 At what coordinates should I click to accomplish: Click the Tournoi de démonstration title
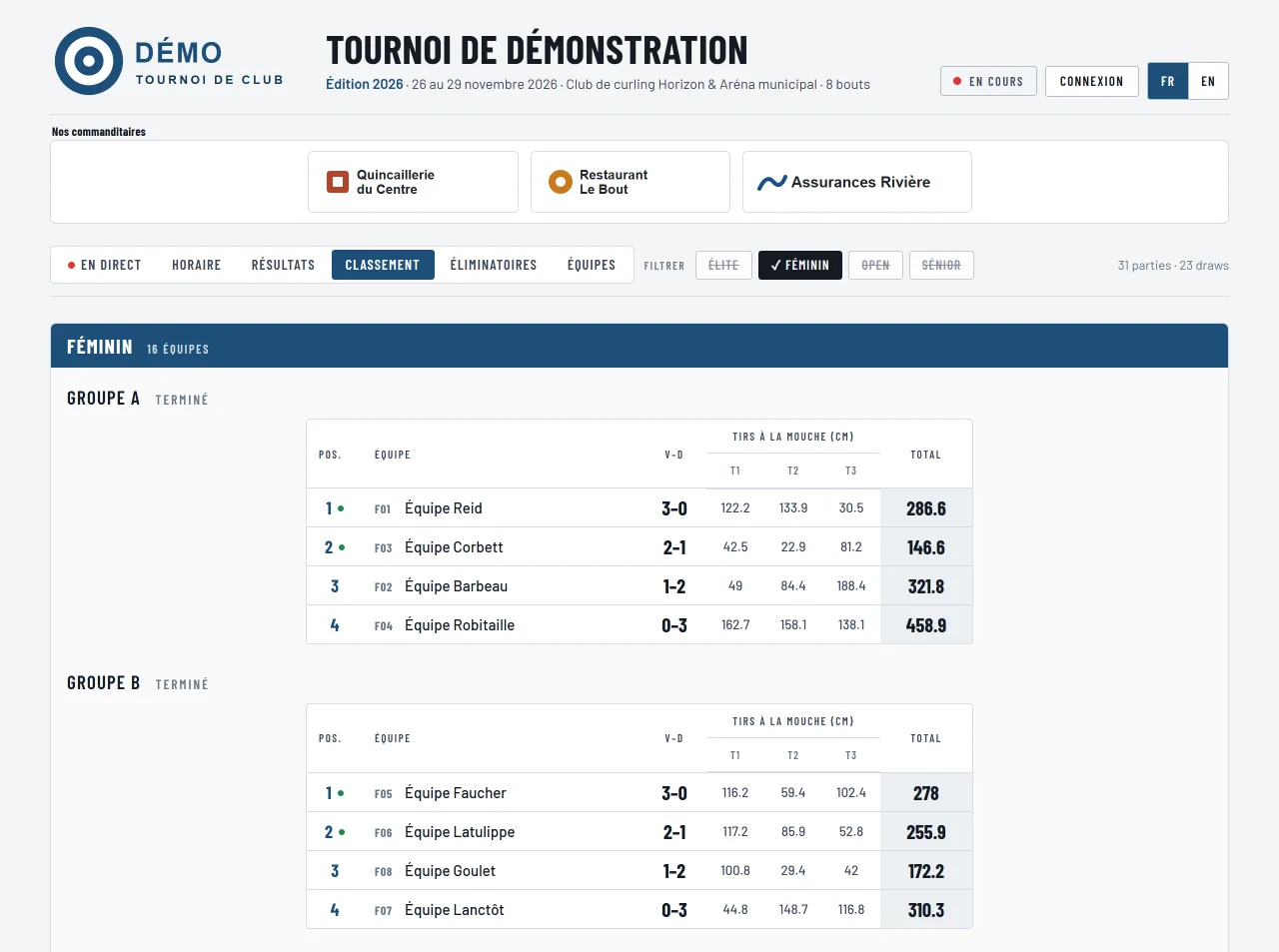pyautogui.click(x=537, y=50)
